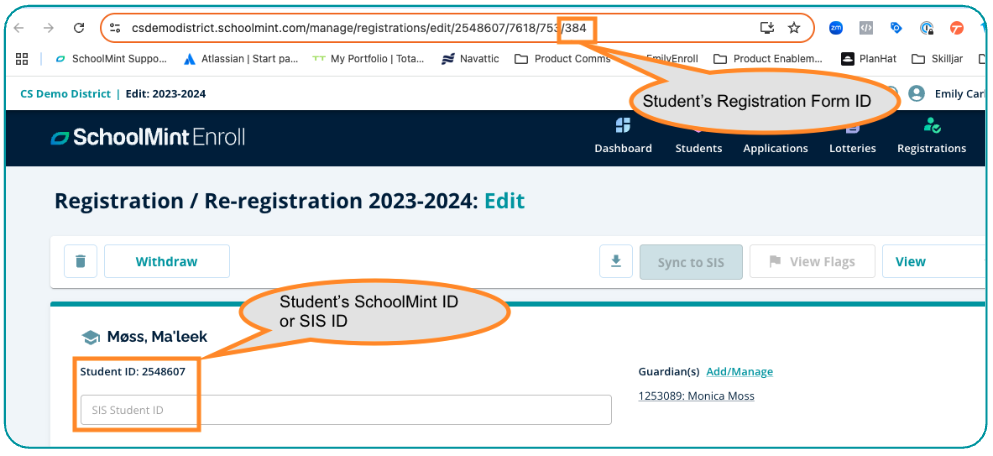Switch to the Applications tab

[x=775, y=148]
